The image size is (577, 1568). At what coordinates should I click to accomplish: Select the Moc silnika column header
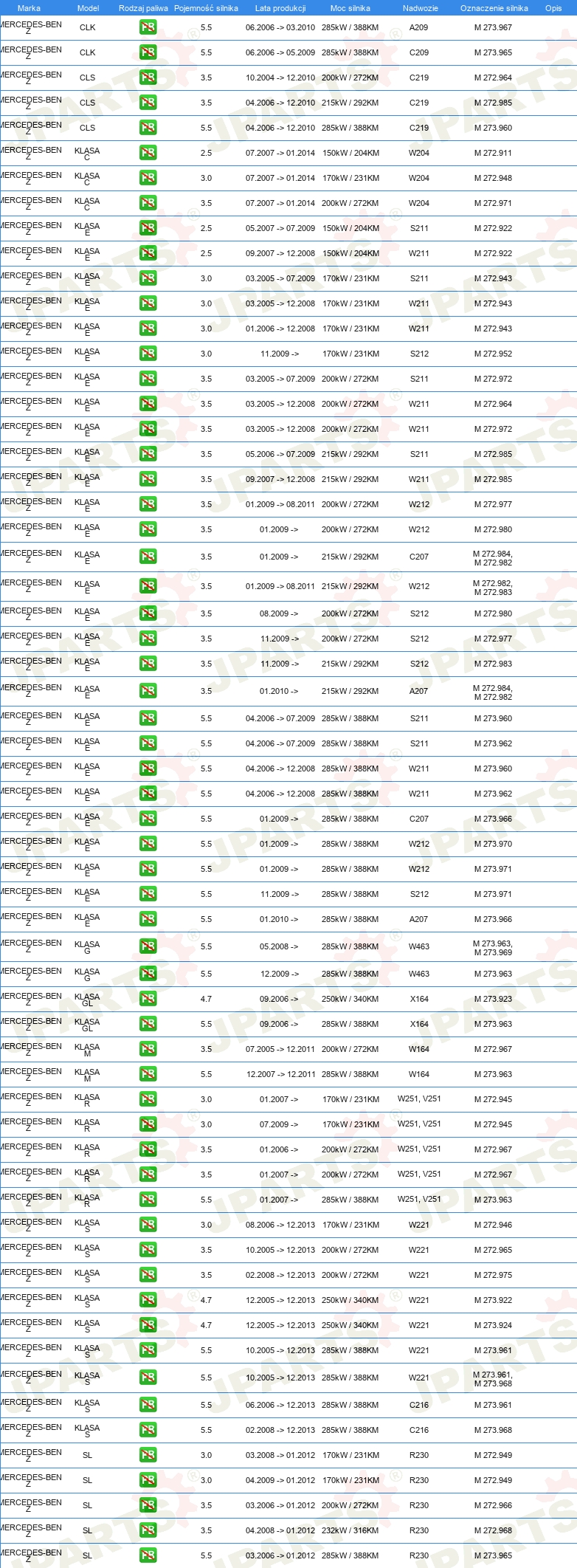[350, 8]
